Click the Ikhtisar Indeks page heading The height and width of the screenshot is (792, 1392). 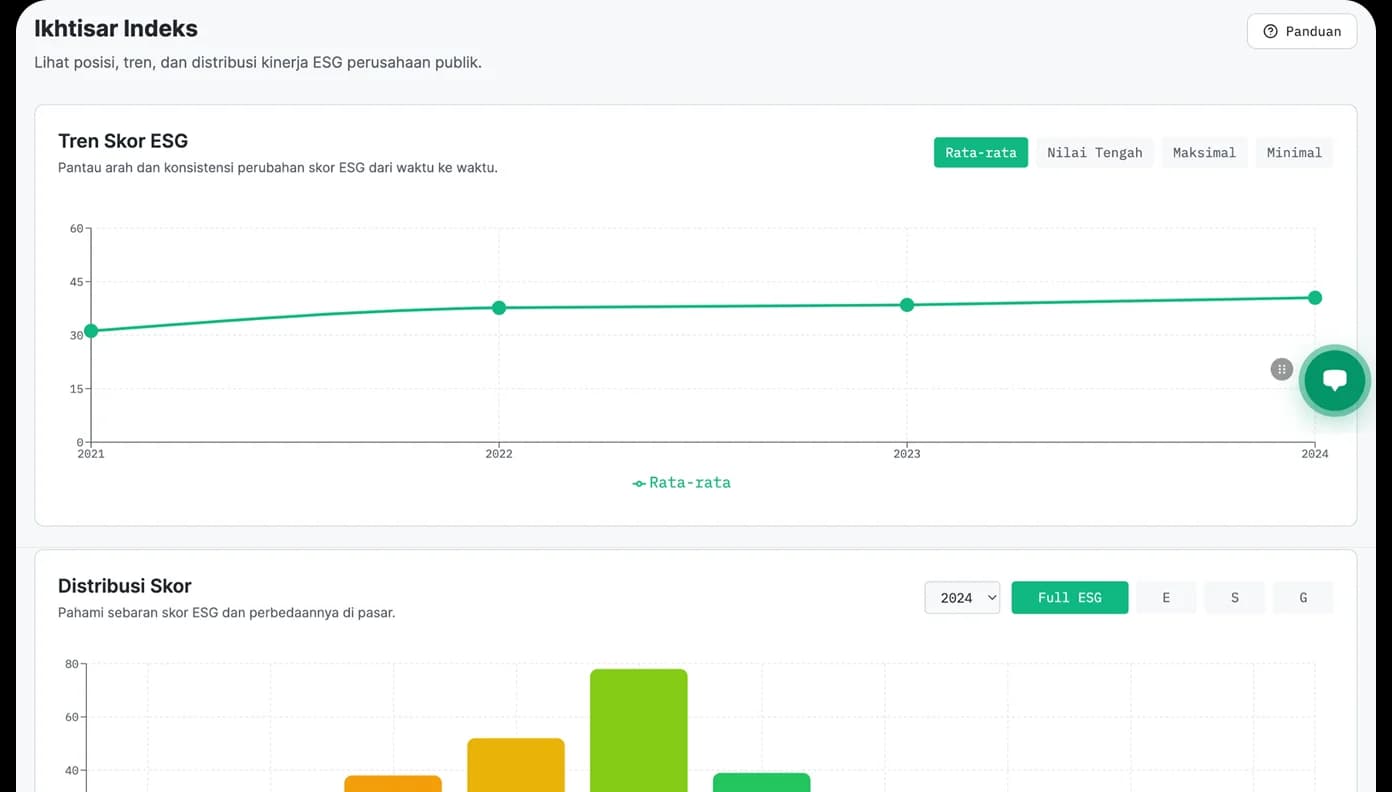[116, 29]
